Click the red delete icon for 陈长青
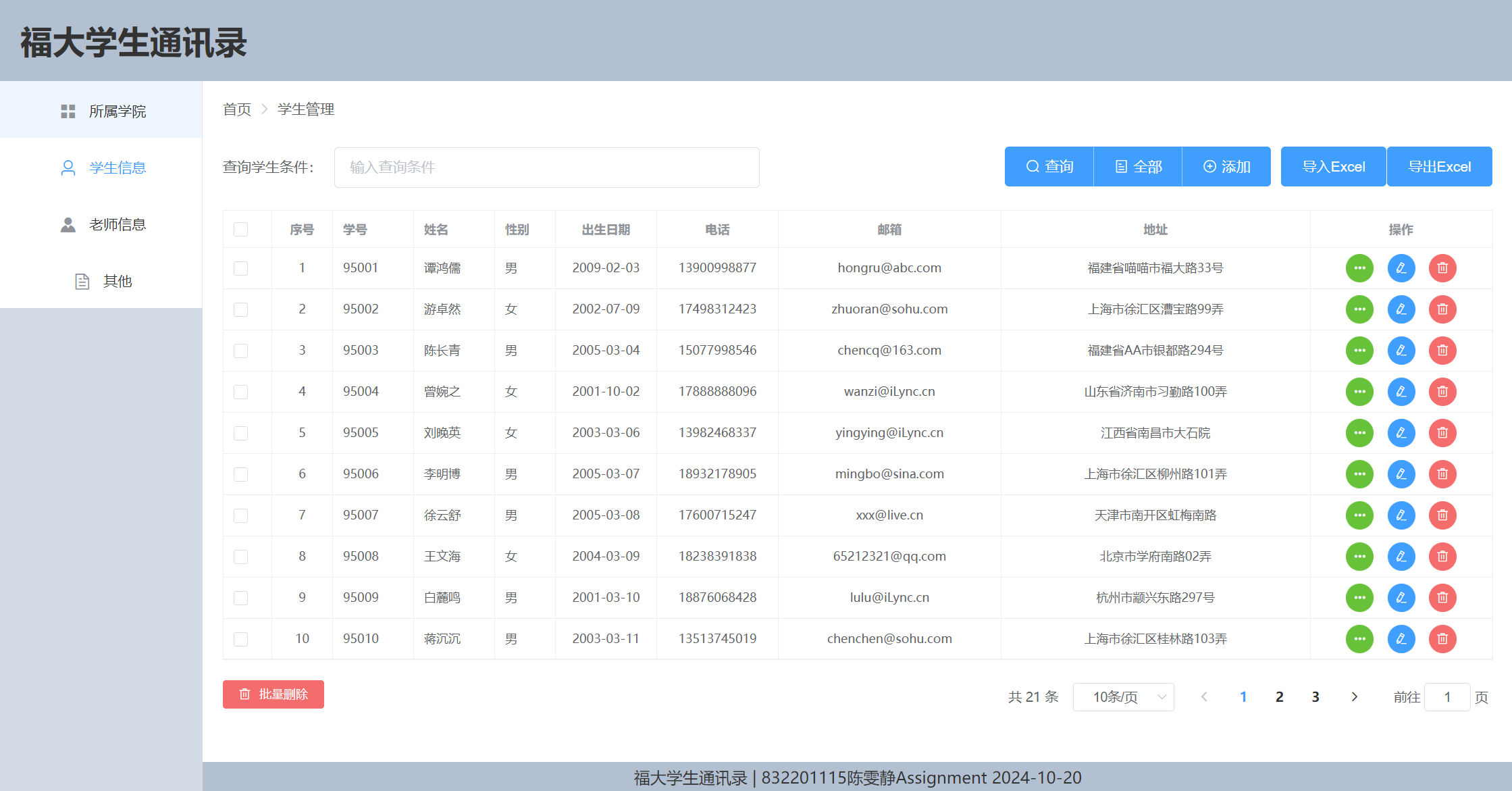 coord(1442,351)
